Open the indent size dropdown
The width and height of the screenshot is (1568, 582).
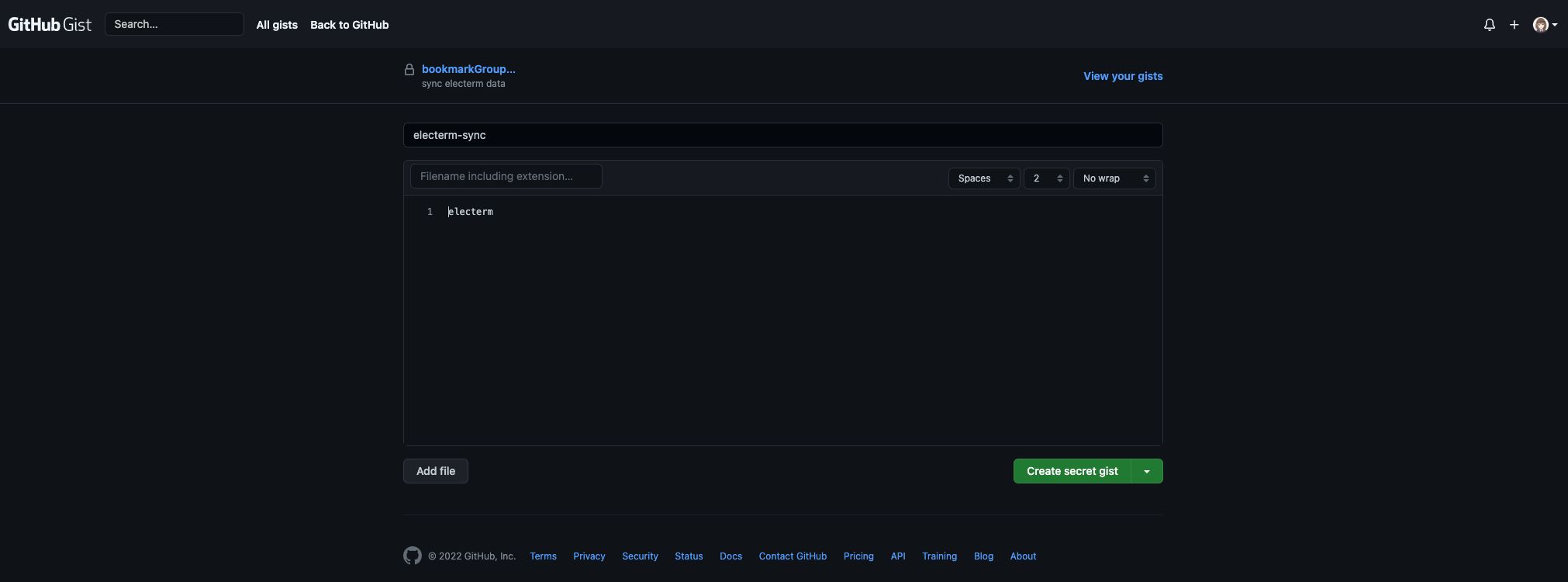[x=1046, y=178]
